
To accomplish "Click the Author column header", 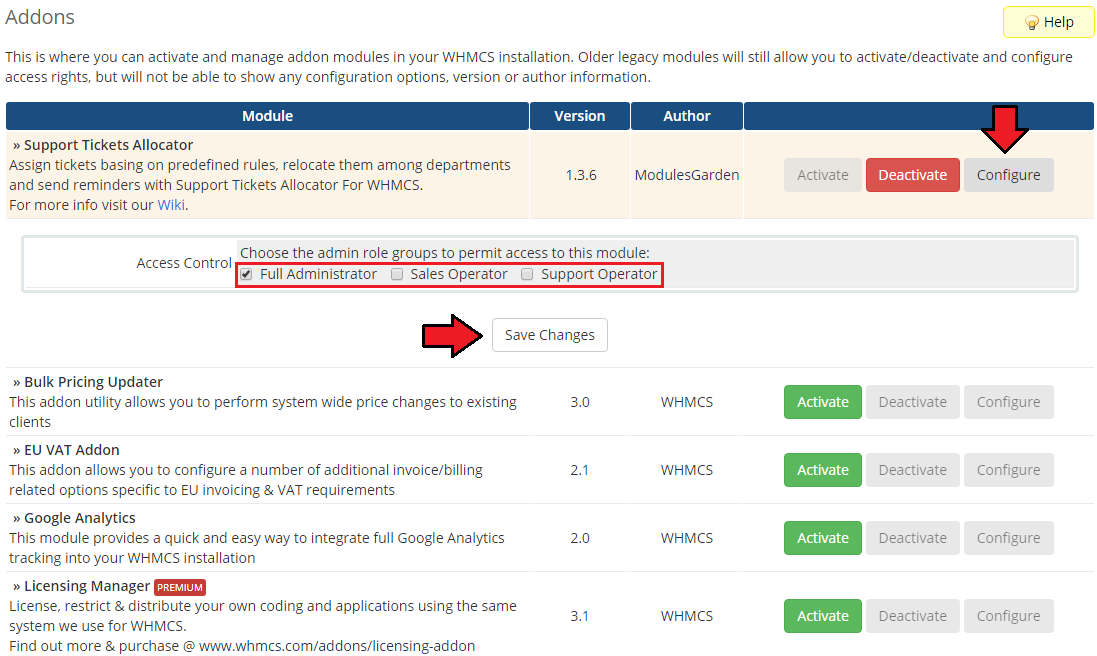I will pyautogui.click(x=687, y=116).
